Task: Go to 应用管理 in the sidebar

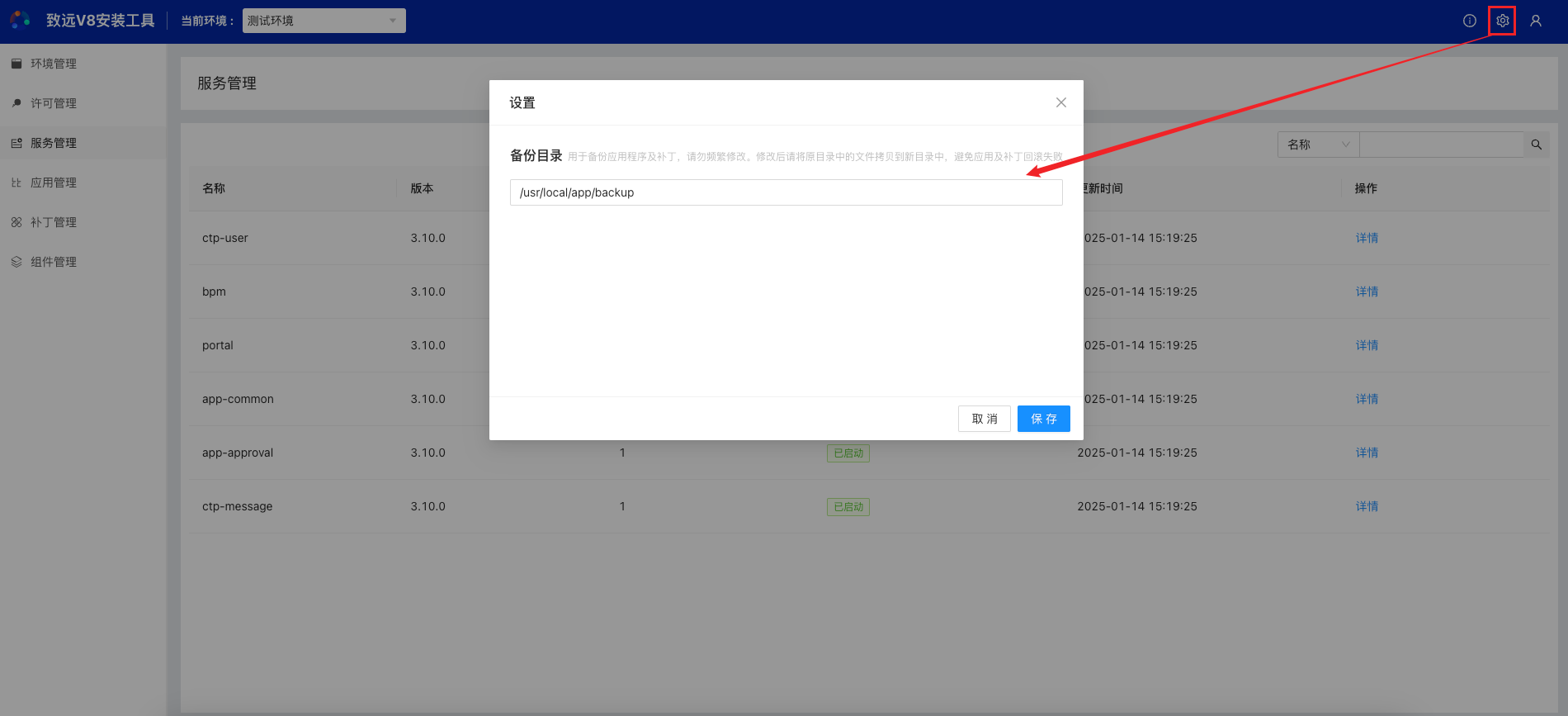Action: click(x=54, y=183)
